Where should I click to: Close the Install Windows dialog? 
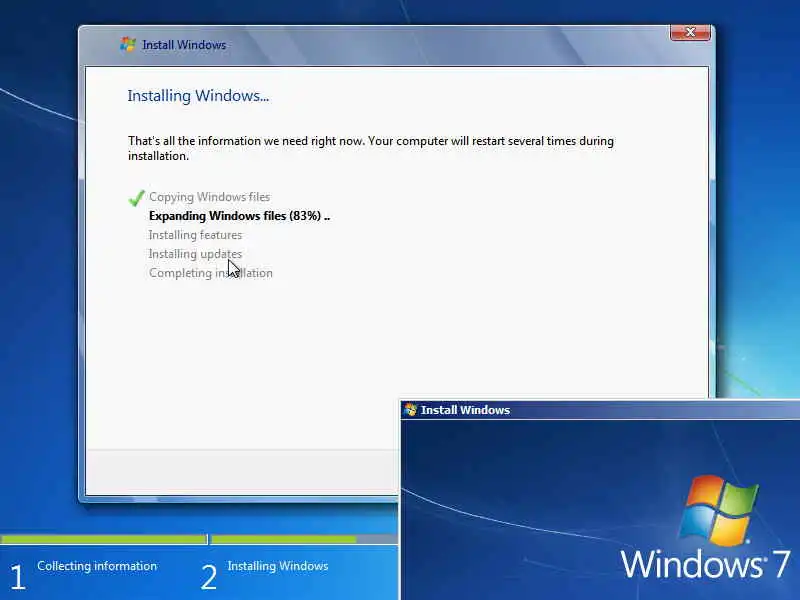tap(690, 32)
